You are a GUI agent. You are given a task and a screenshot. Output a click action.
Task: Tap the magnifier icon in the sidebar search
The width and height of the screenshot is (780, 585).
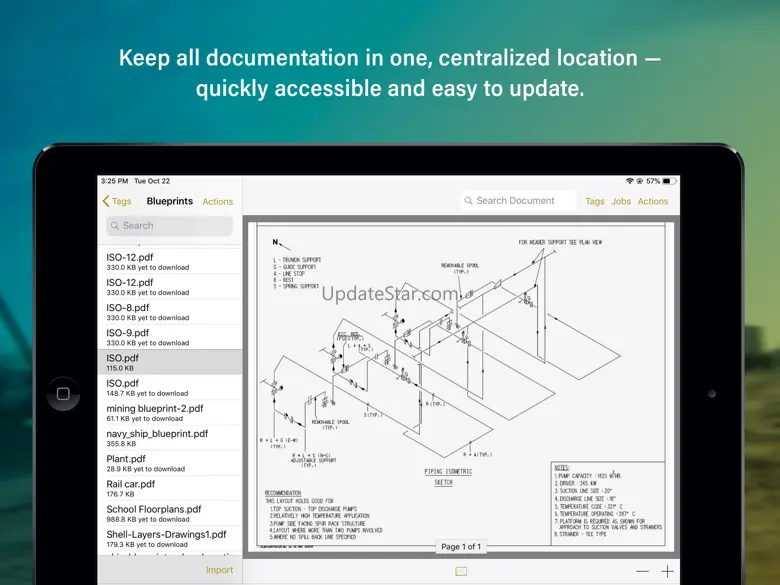click(114, 226)
